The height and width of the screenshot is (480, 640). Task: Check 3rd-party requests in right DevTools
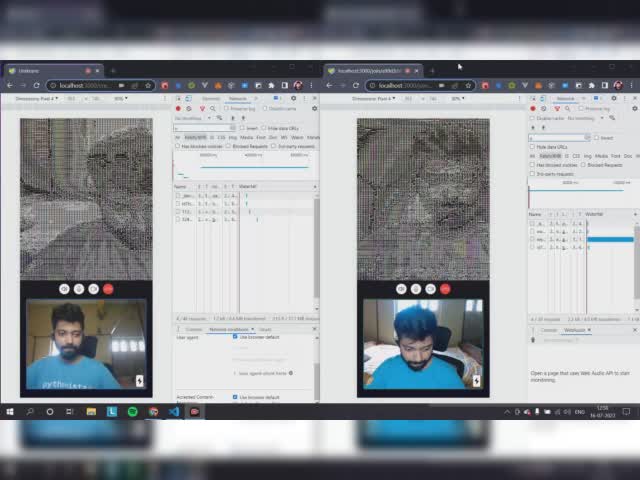pos(532,174)
